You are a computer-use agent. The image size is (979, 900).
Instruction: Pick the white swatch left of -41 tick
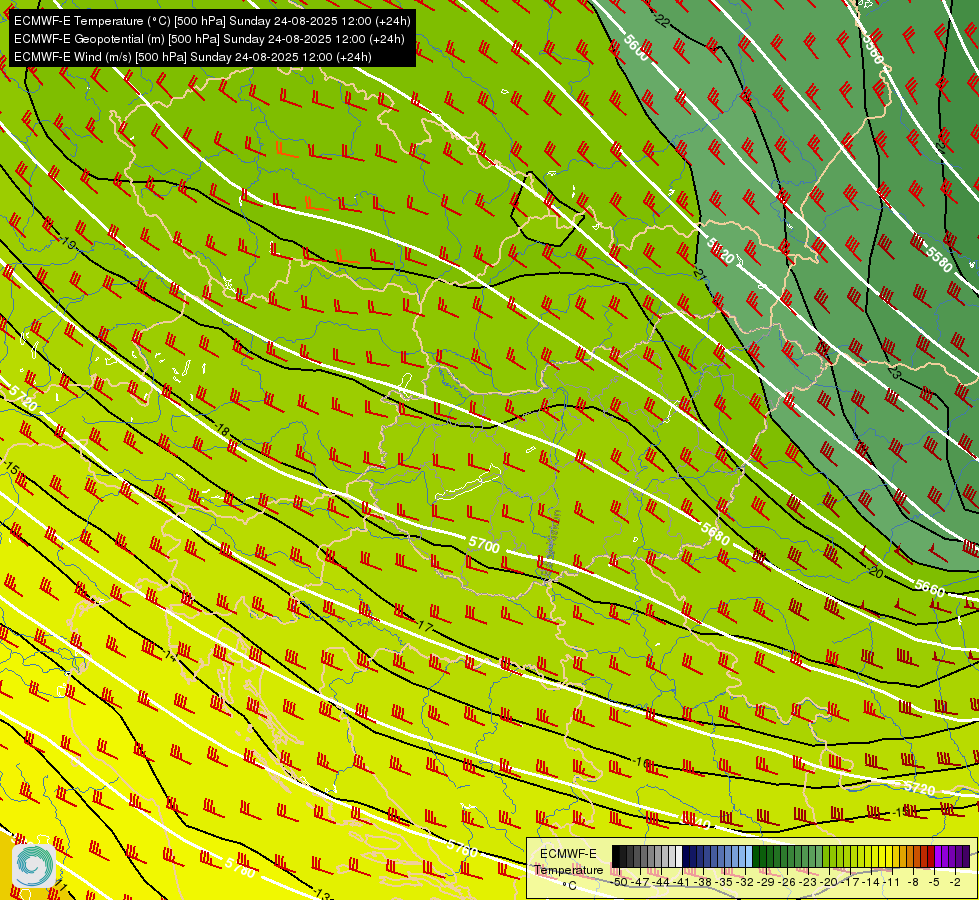click(679, 856)
